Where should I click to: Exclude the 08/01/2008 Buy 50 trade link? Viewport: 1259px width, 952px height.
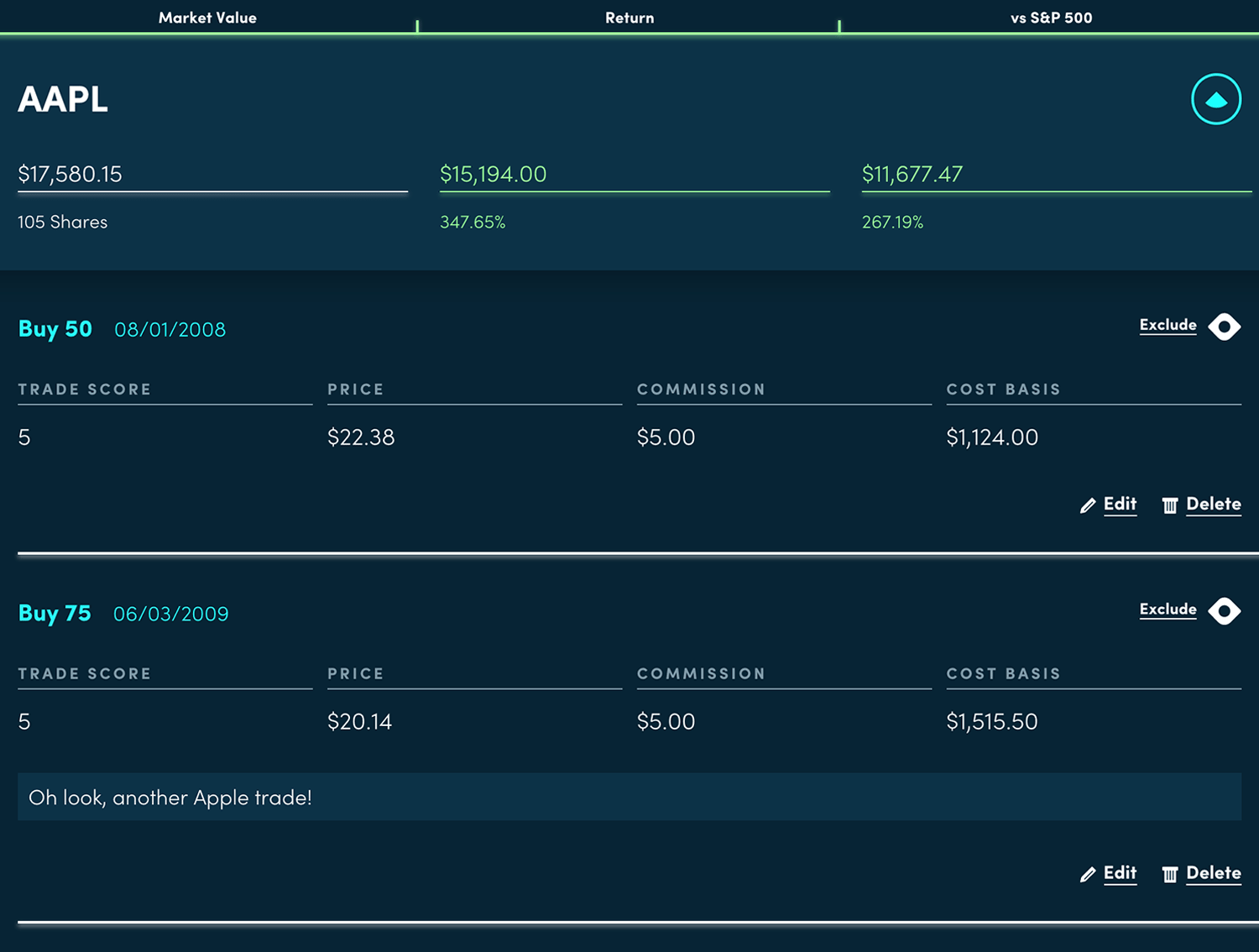pos(1168,325)
